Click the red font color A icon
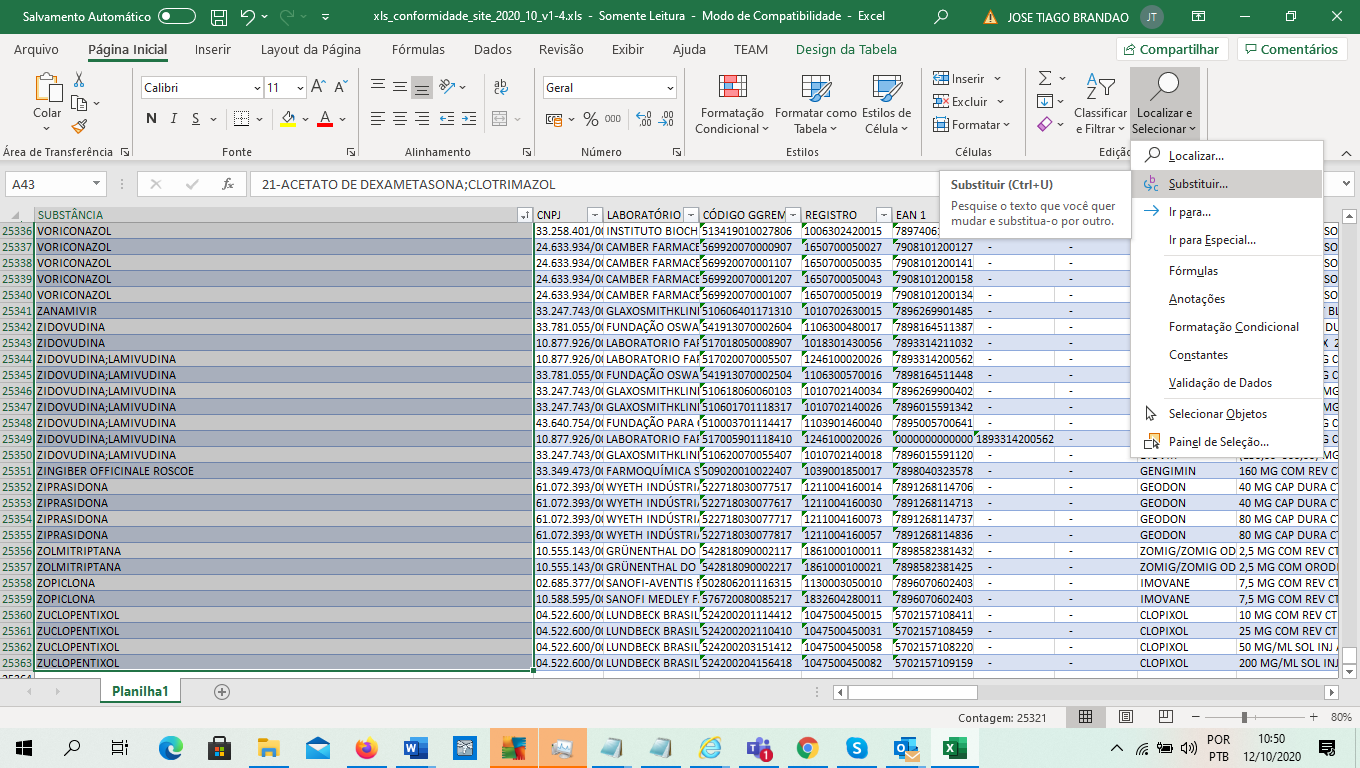This screenshot has width=1360, height=768. (324, 119)
